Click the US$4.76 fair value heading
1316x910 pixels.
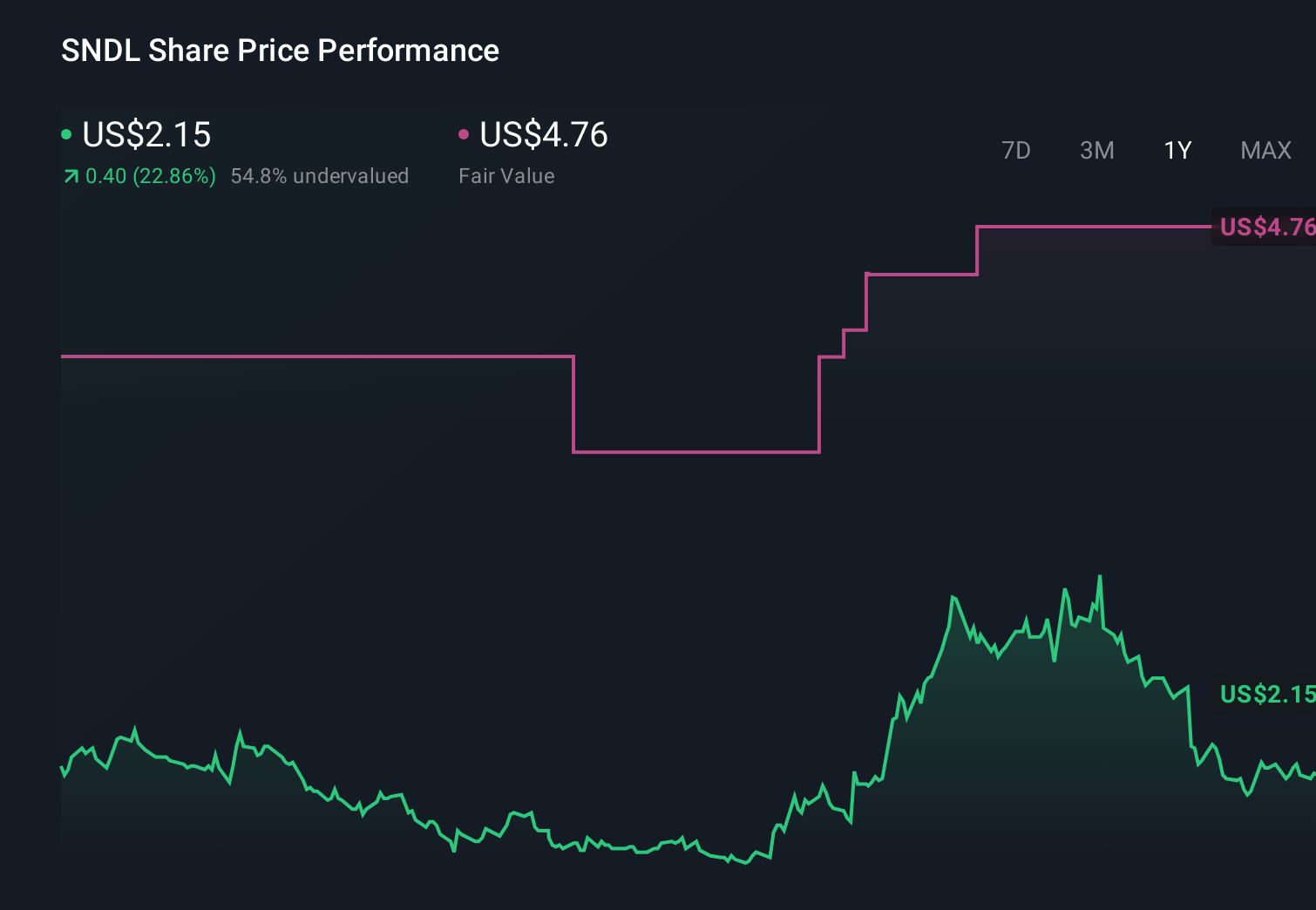tap(543, 135)
